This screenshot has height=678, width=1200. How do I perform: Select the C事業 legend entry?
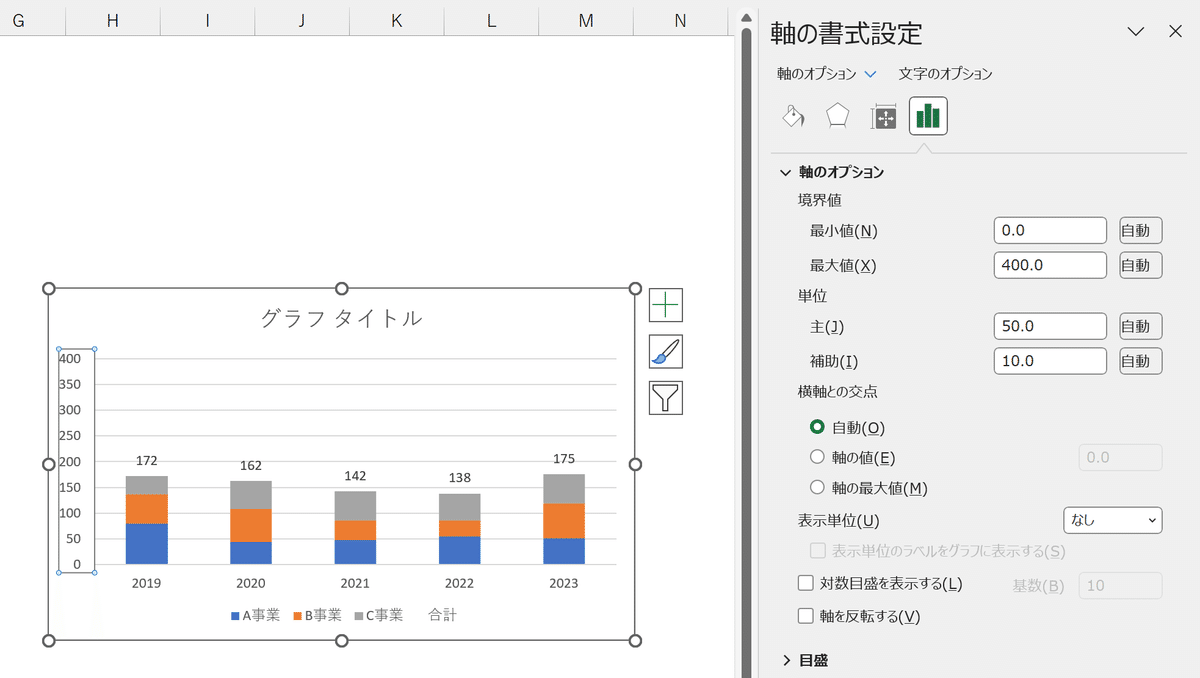point(378,615)
